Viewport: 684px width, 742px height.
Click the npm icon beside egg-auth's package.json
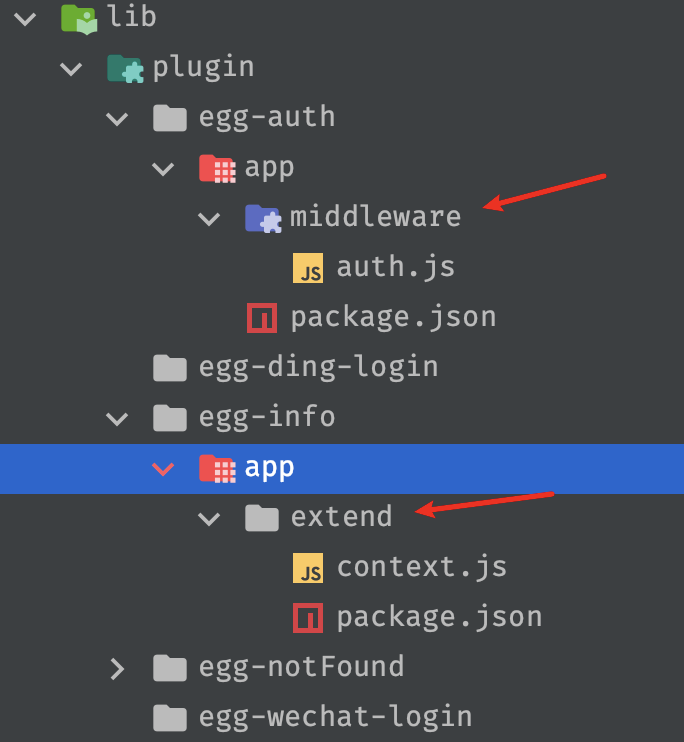(x=262, y=317)
